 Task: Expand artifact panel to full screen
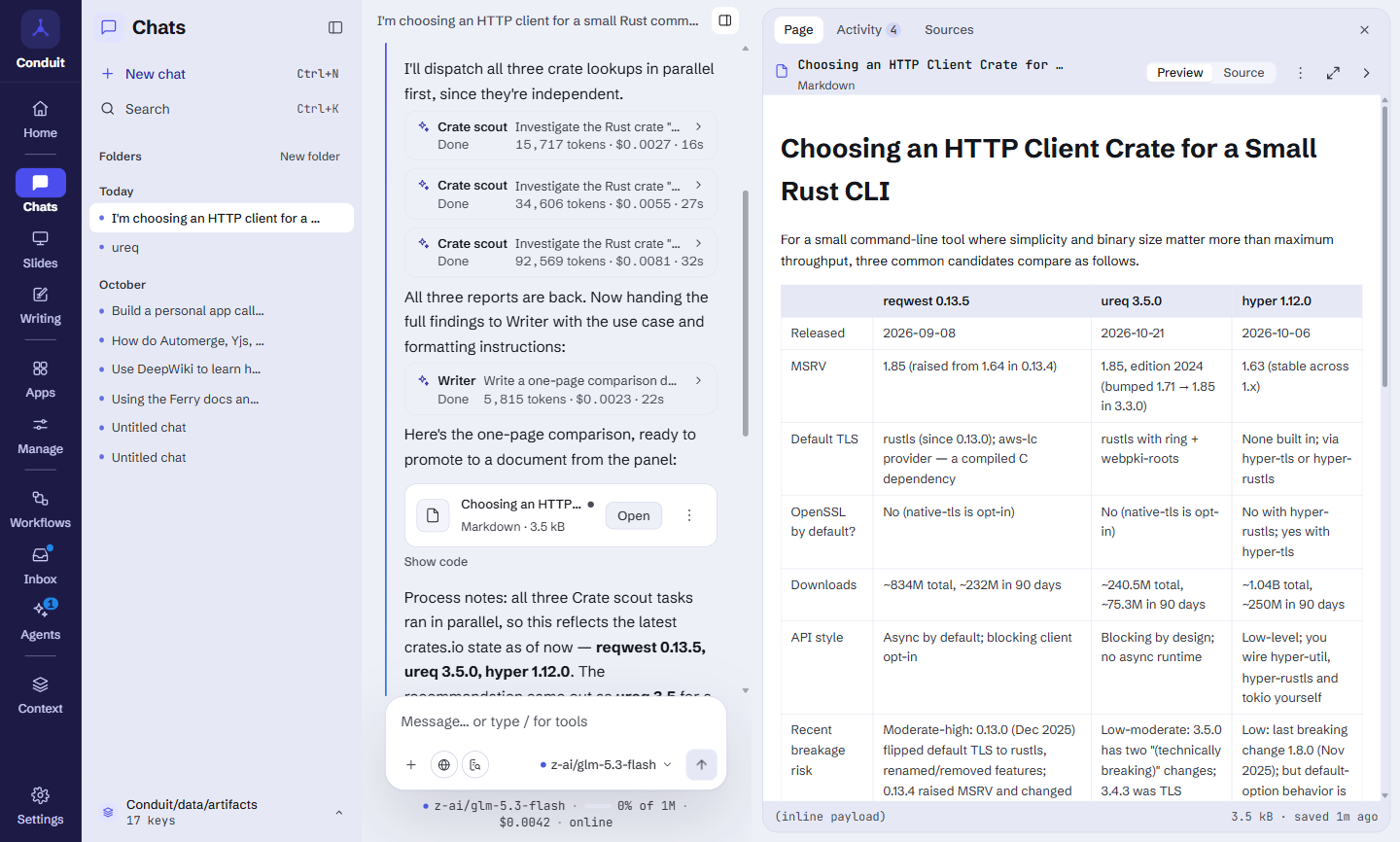pyautogui.click(x=1333, y=73)
